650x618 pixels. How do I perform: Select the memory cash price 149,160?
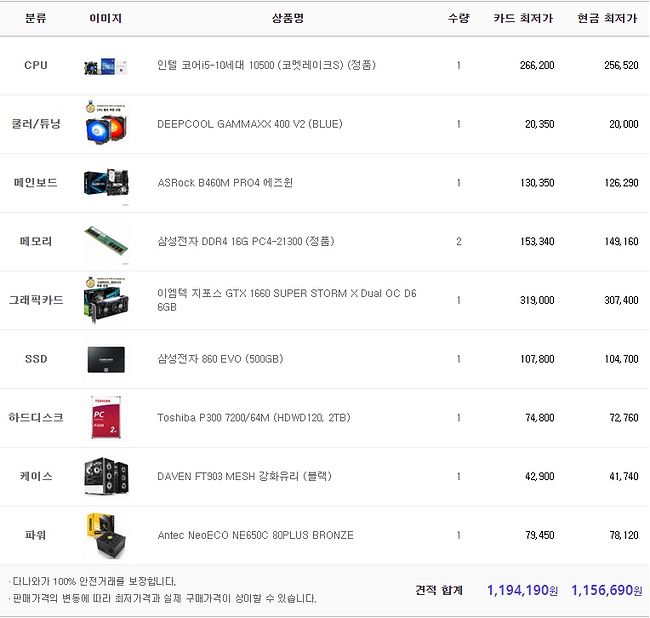(x=621, y=241)
